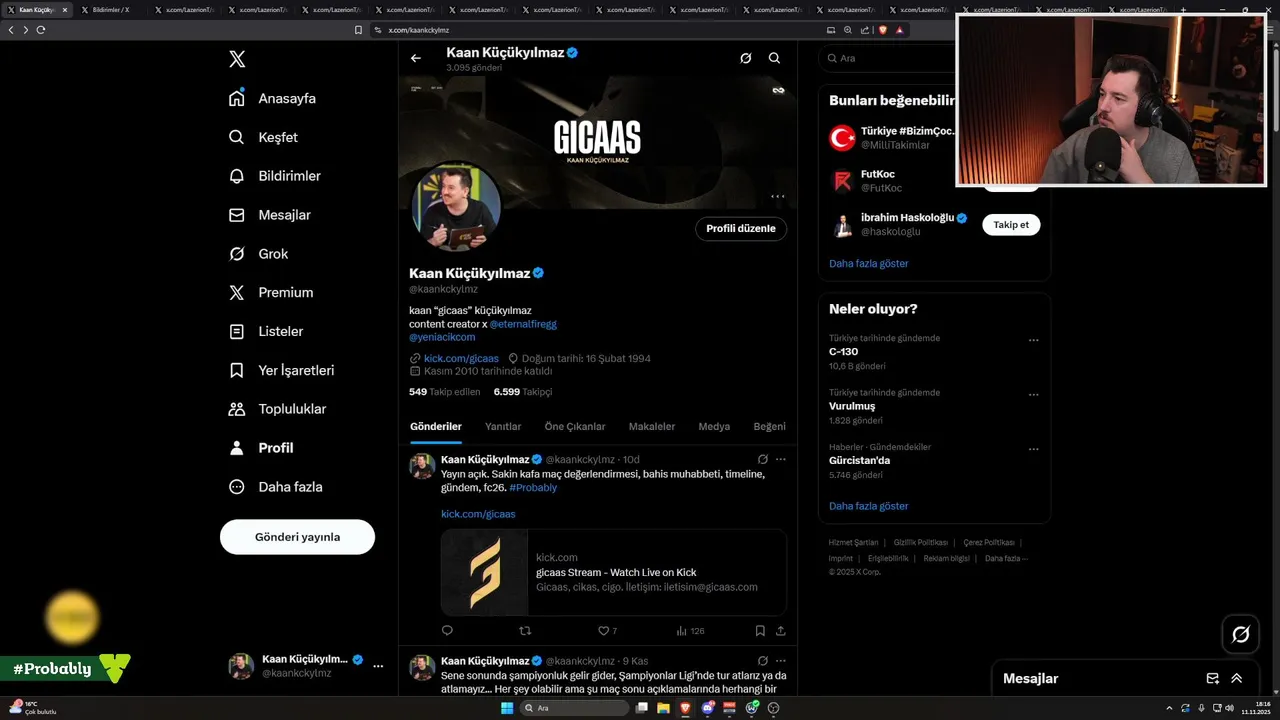Expand the Mesajlar drawer with double chevron

1237,678
